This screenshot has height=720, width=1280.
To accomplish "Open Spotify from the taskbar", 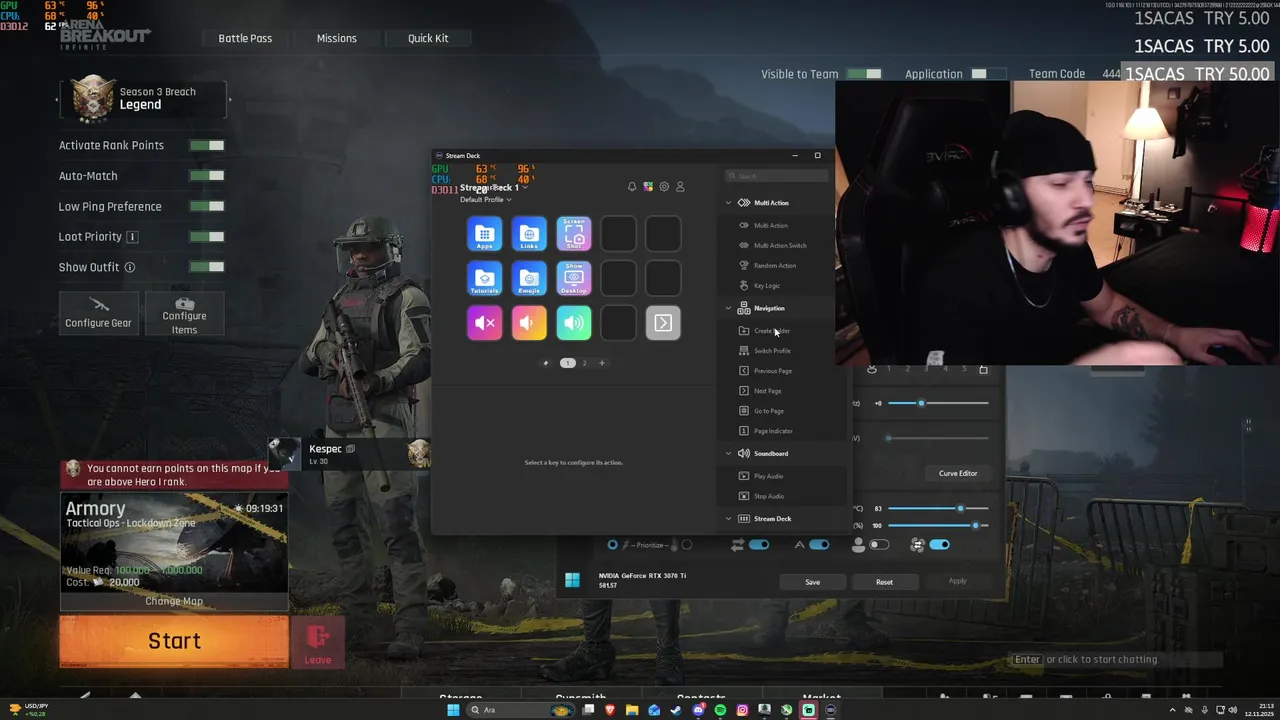I will pos(720,710).
